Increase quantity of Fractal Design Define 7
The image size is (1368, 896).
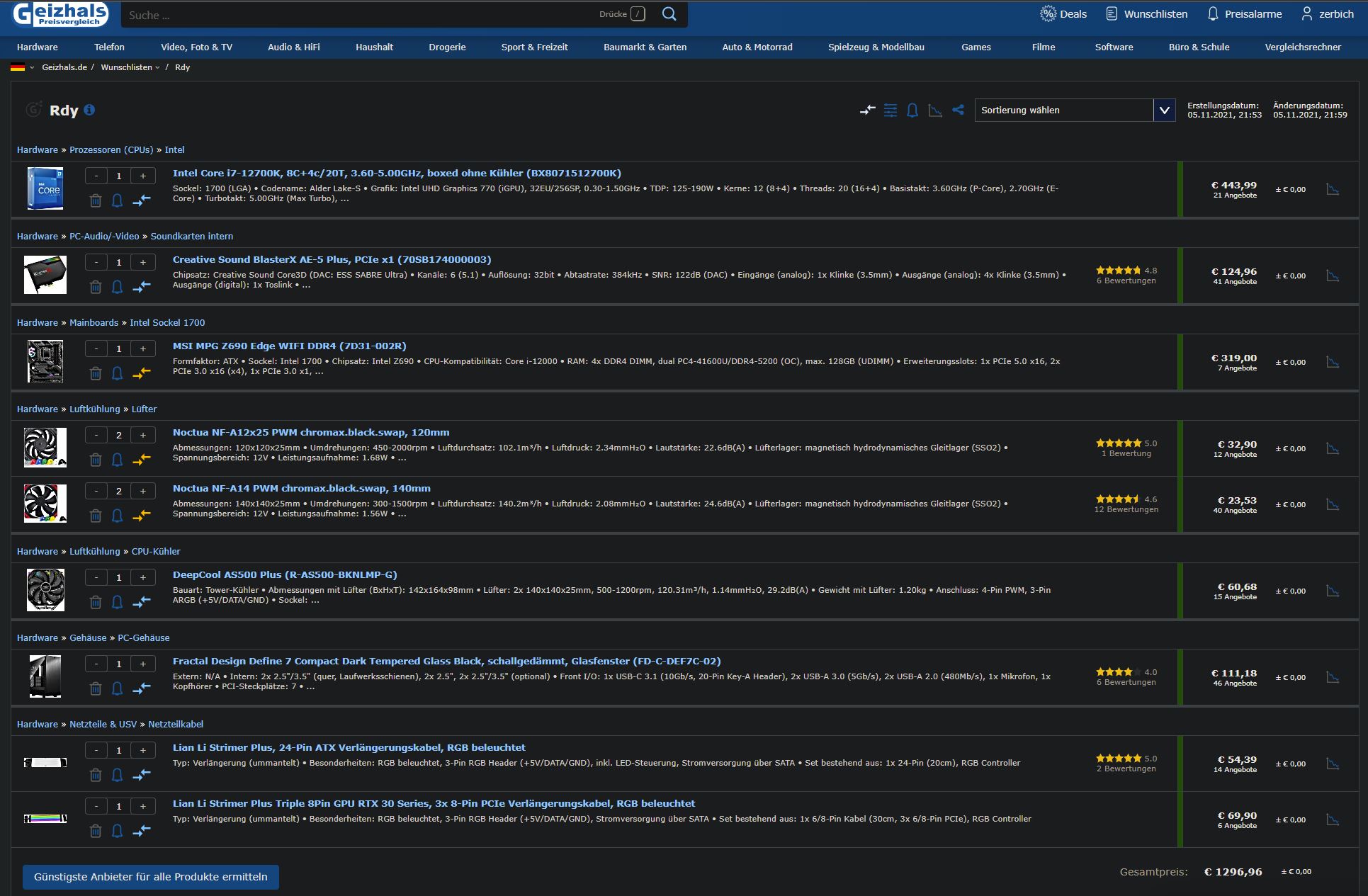coord(143,664)
